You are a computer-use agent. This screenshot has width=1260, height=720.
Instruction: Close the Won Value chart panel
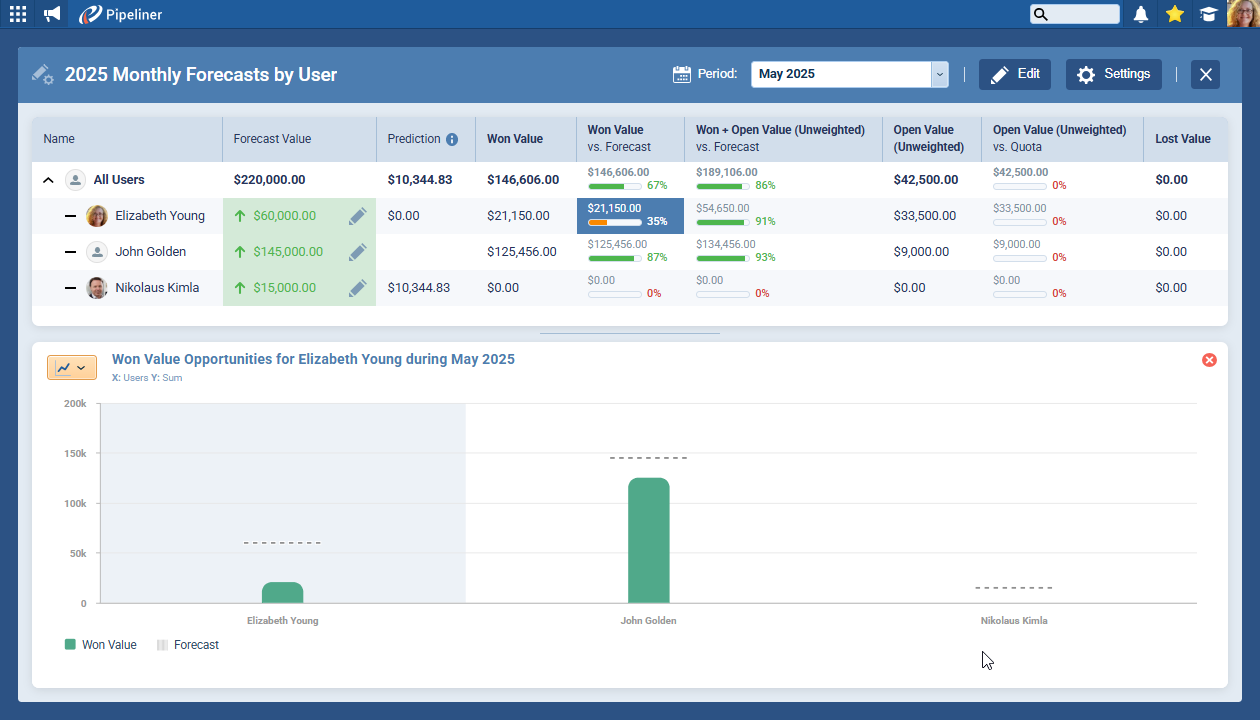[1209, 360]
